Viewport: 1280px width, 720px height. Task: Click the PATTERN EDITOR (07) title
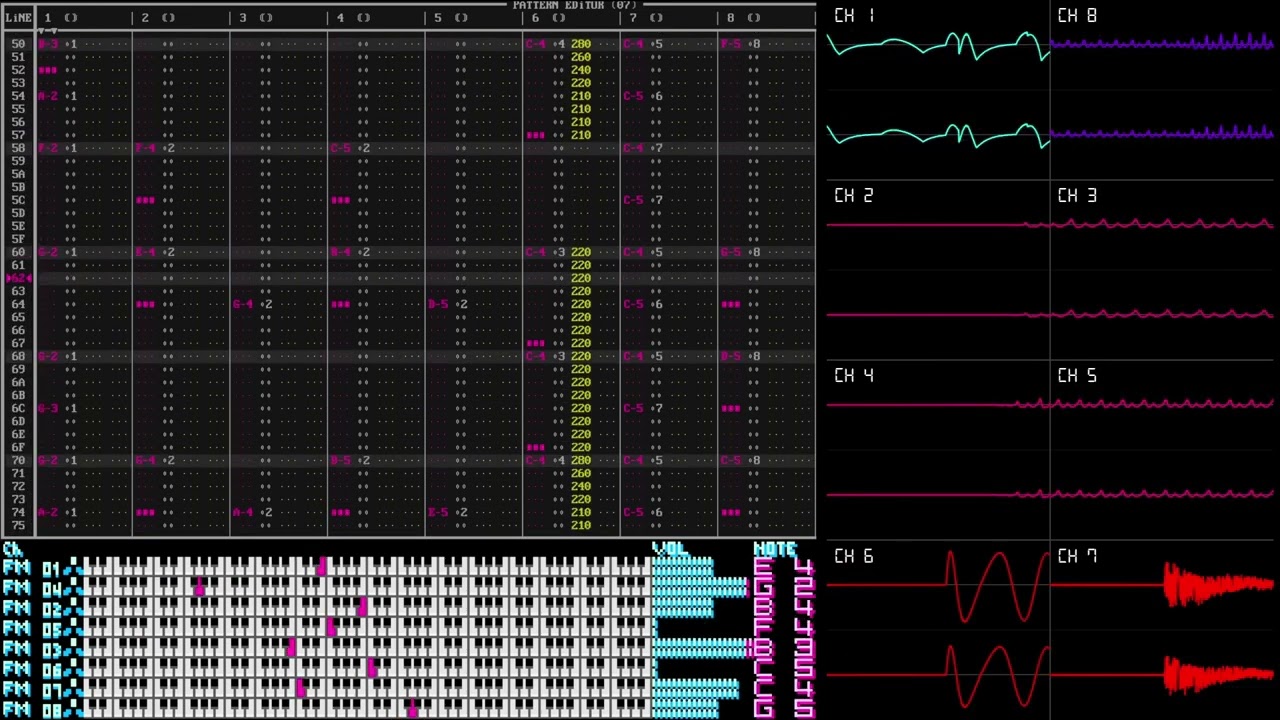575,6
